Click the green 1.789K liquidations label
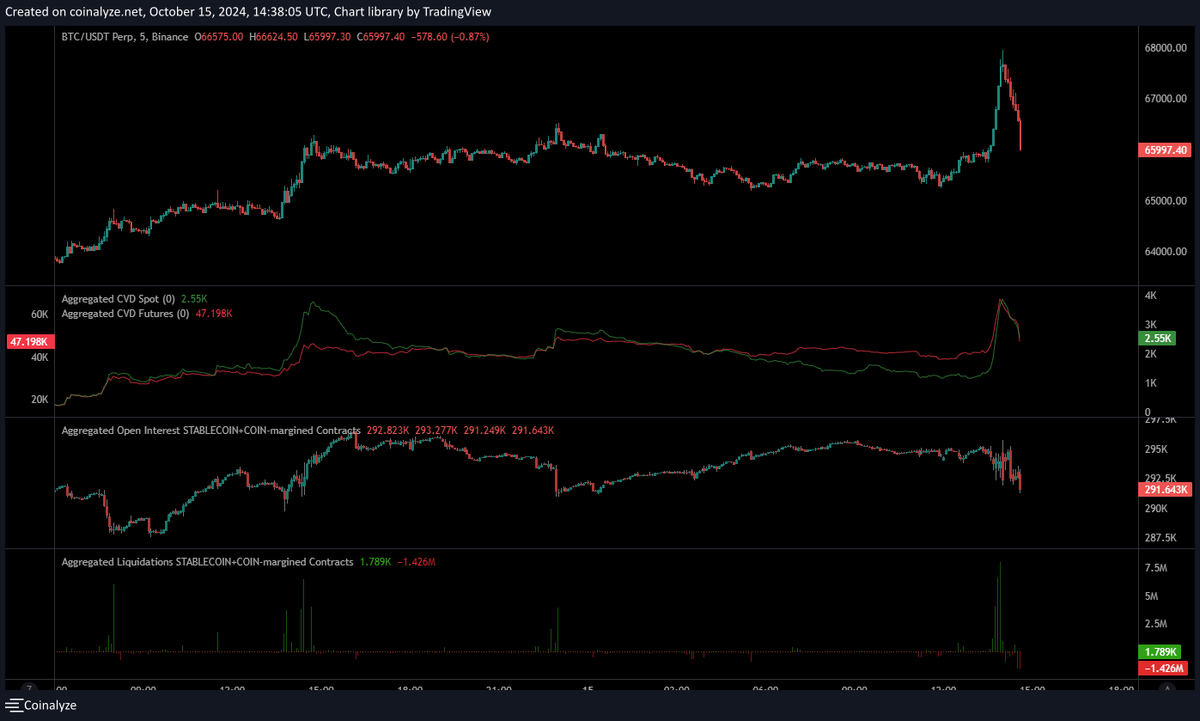Viewport: 1200px width, 721px height. [1161, 651]
